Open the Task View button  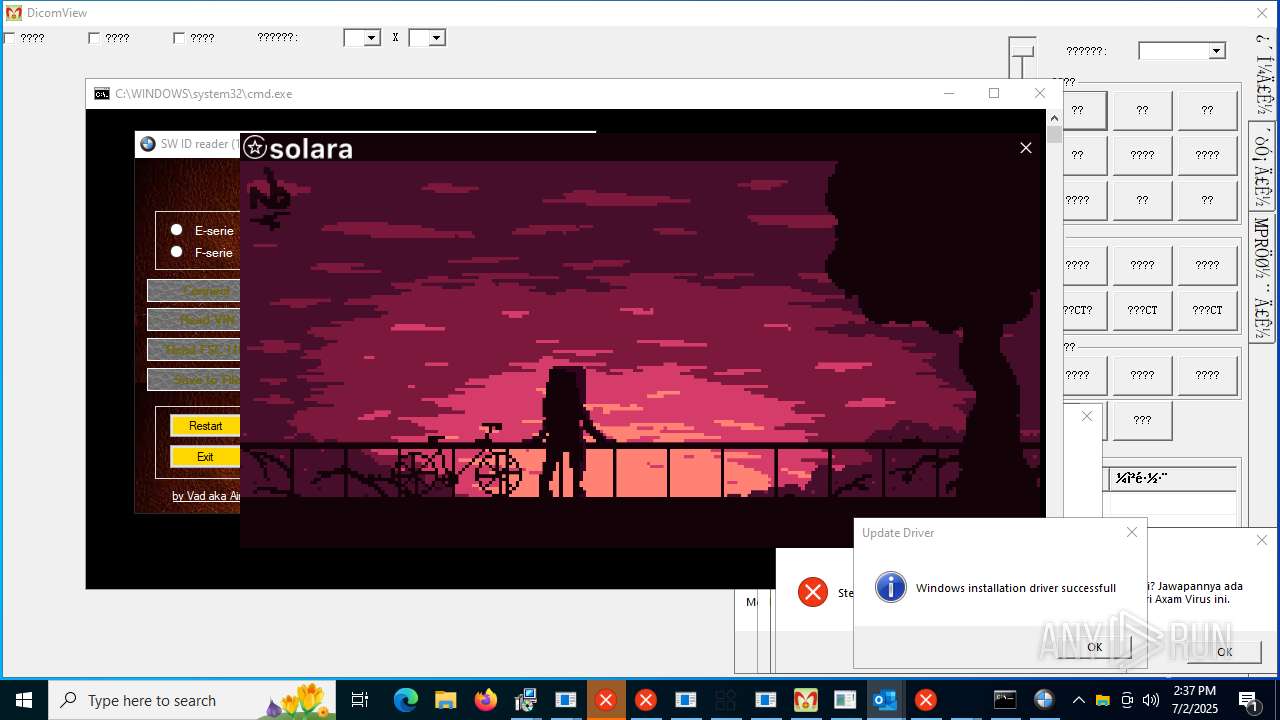point(360,700)
